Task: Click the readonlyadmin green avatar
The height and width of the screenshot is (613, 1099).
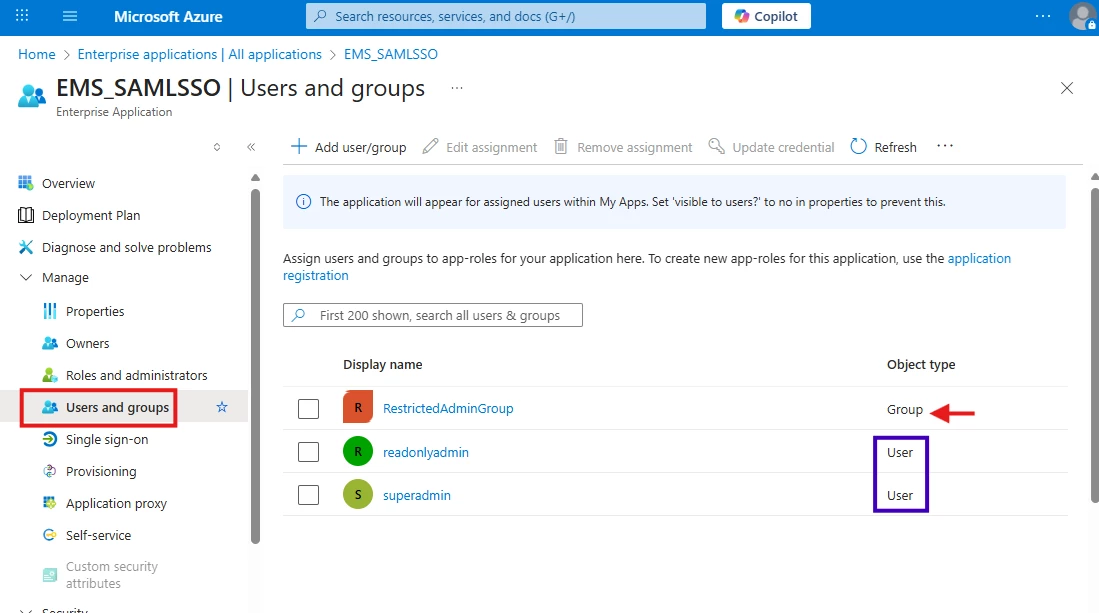Action: point(357,451)
